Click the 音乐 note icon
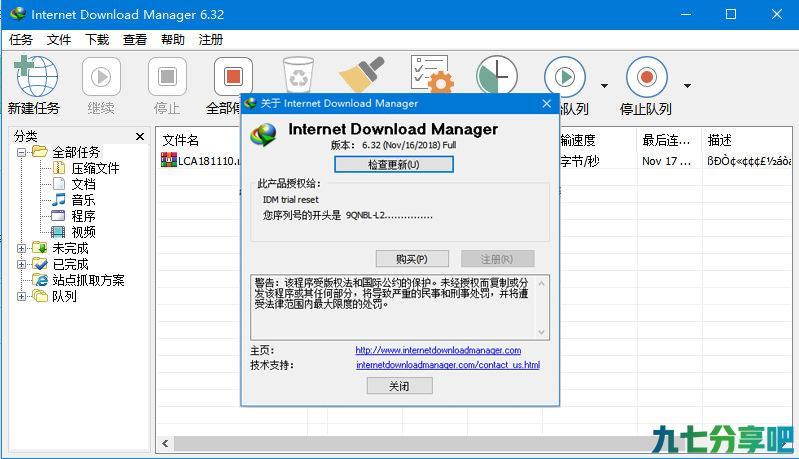The height and width of the screenshot is (459, 799). [59, 199]
